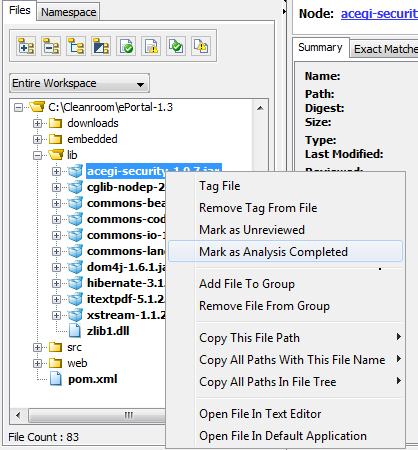The image size is (418, 450).
Task: Select Tag File from context menu
Action: (x=220, y=186)
